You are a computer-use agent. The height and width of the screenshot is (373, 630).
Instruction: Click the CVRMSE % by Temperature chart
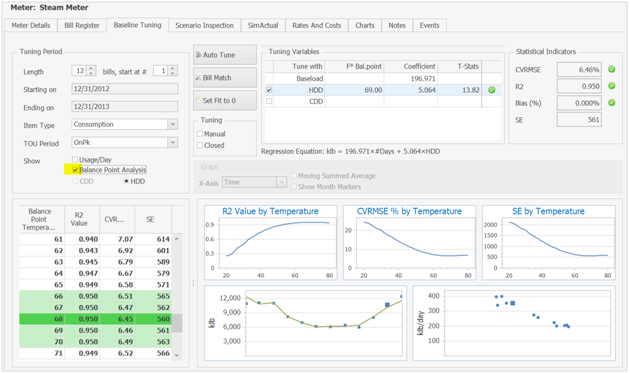[x=409, y=243]
